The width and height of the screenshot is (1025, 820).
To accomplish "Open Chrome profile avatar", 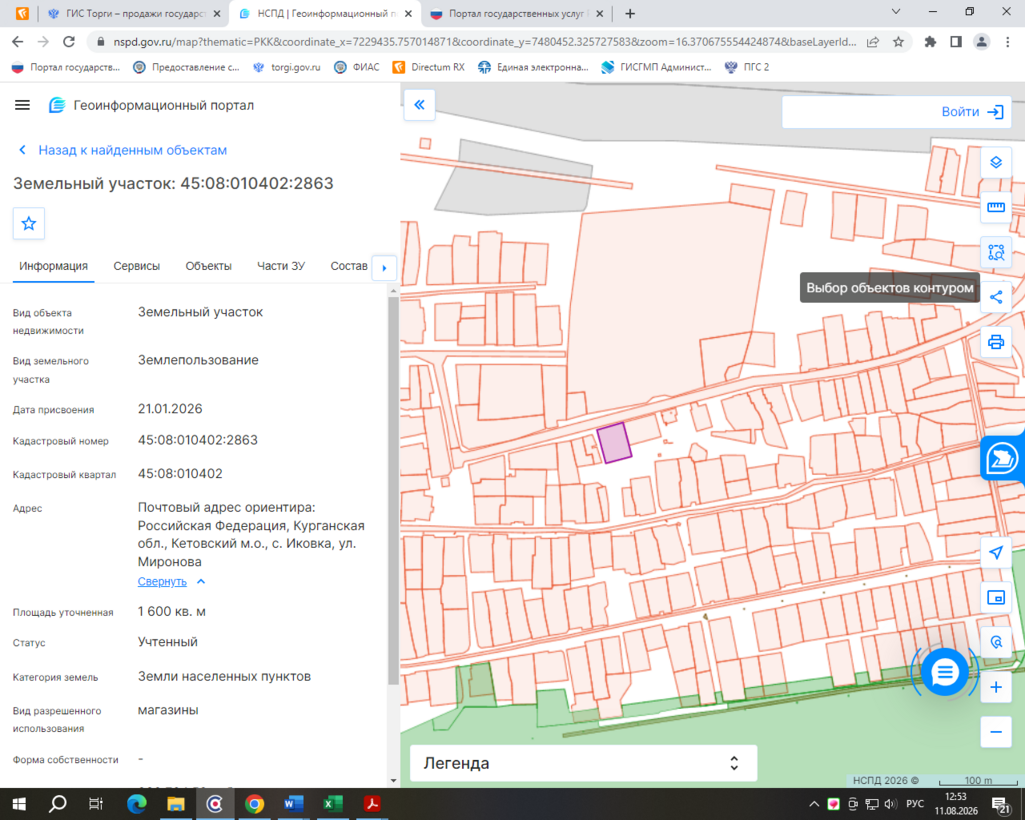I will pos(981,42).
